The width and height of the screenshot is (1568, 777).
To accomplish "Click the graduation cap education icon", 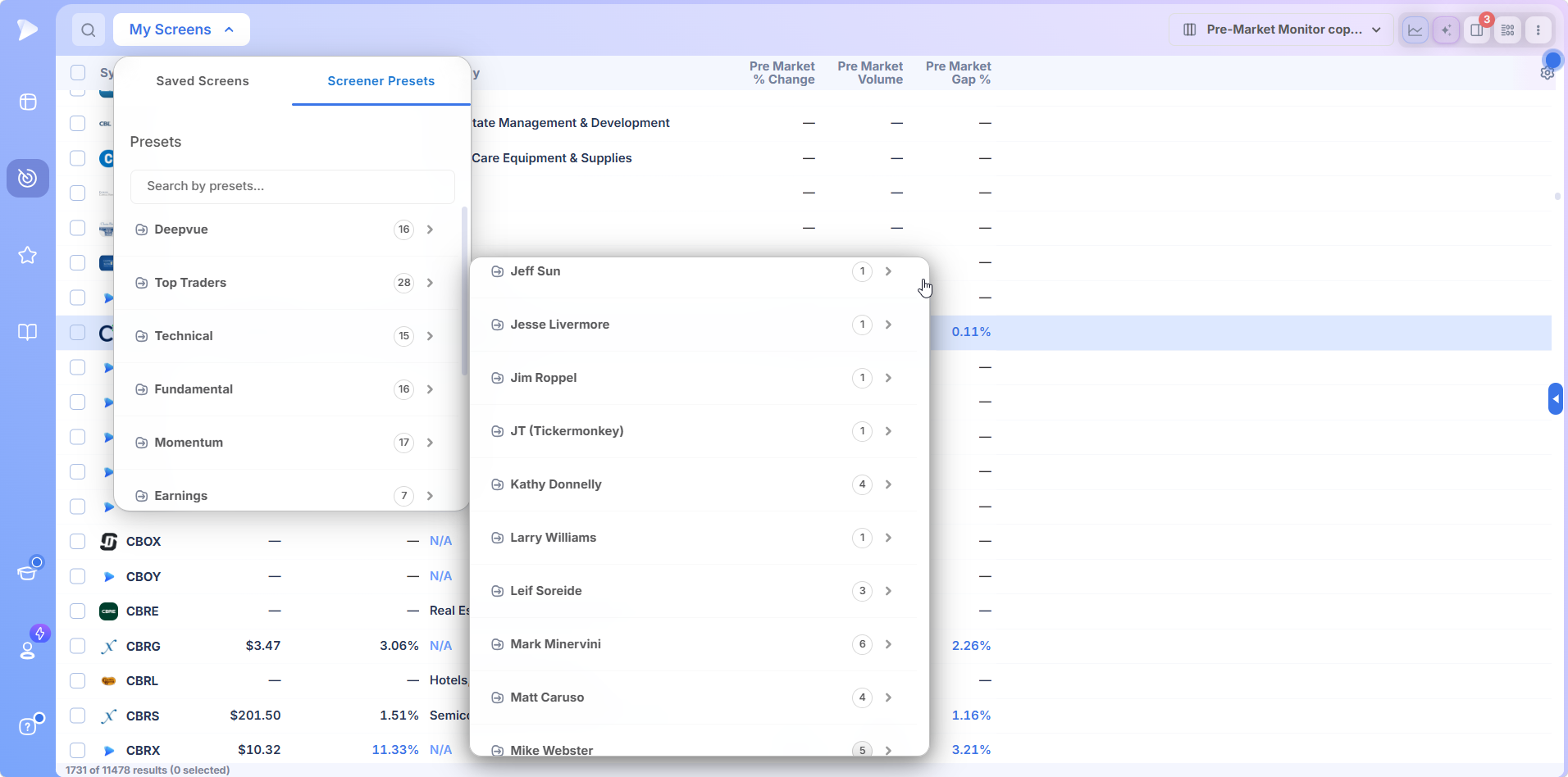I will click(x=28, y=571).
